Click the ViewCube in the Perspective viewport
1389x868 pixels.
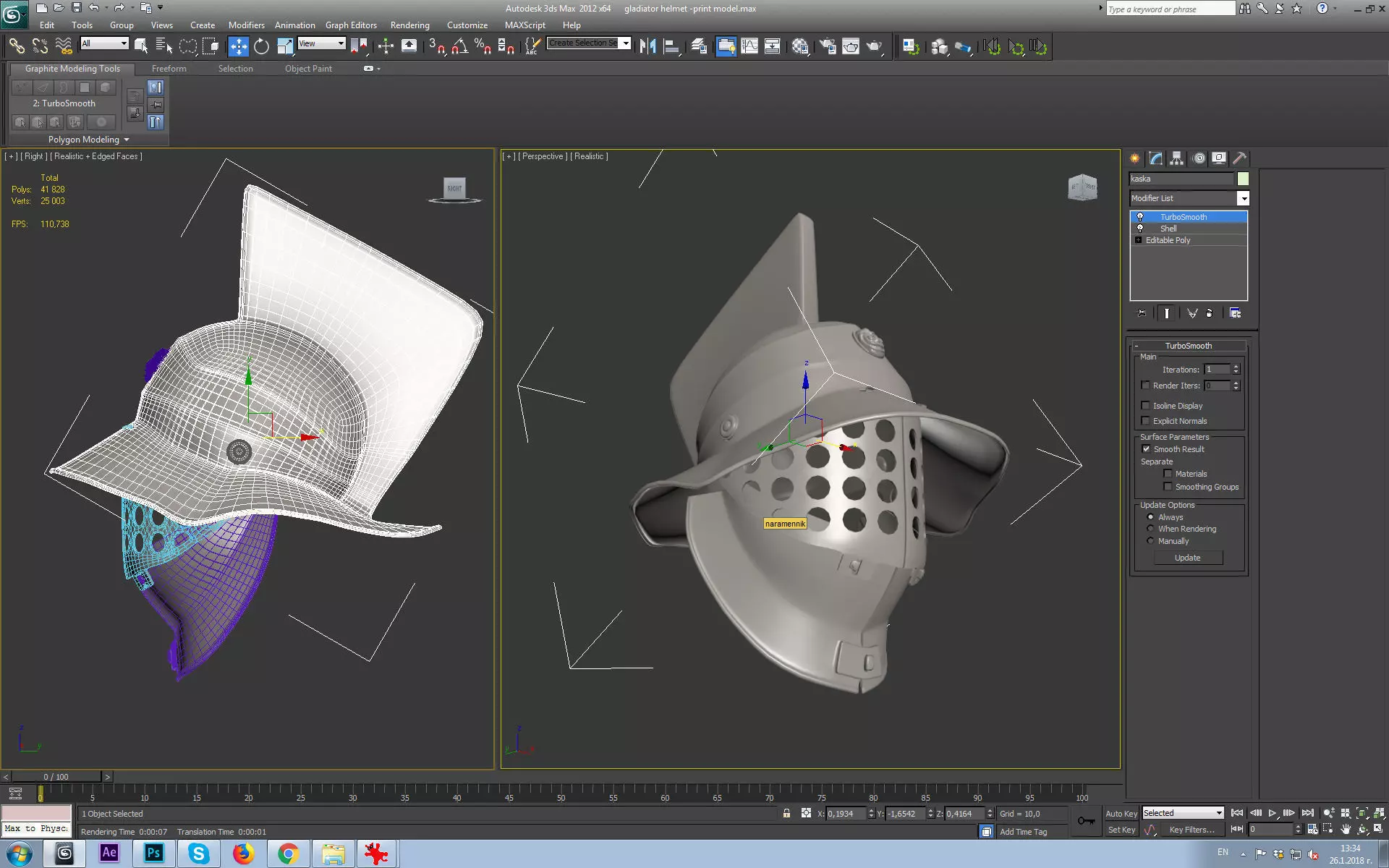(x=1082, y=187)
